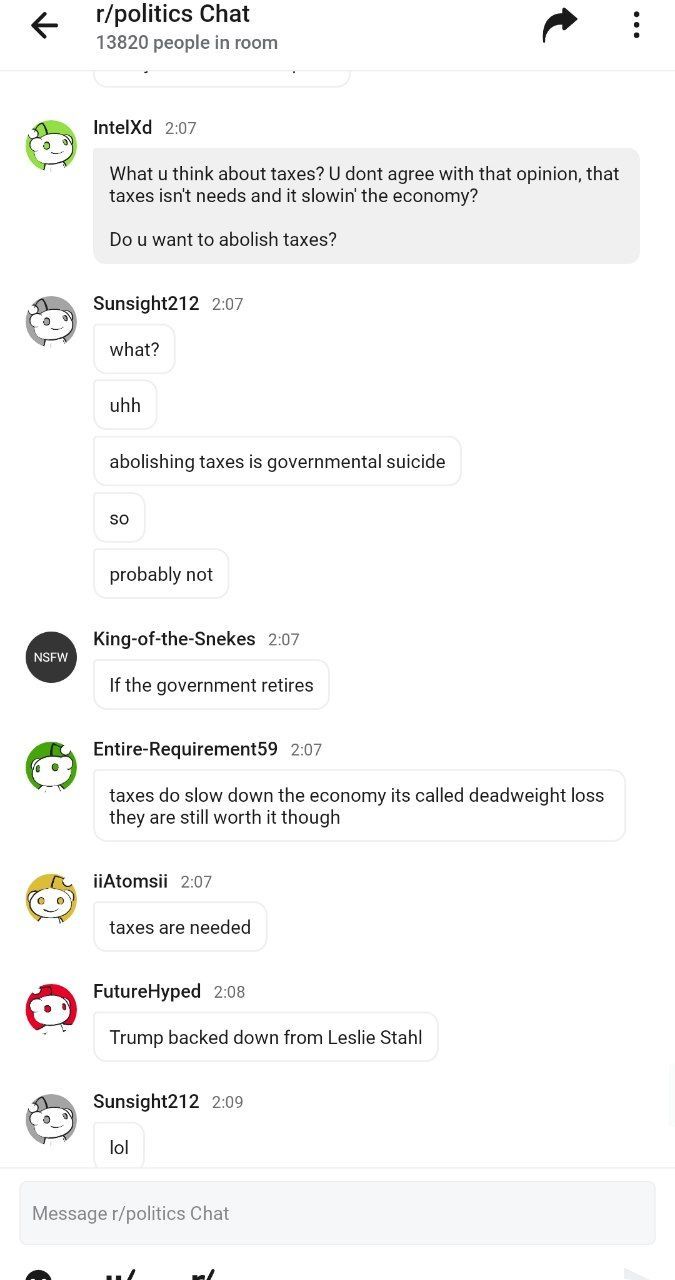
Task: Tap the back arrow icon
Action: pos(44,25)
